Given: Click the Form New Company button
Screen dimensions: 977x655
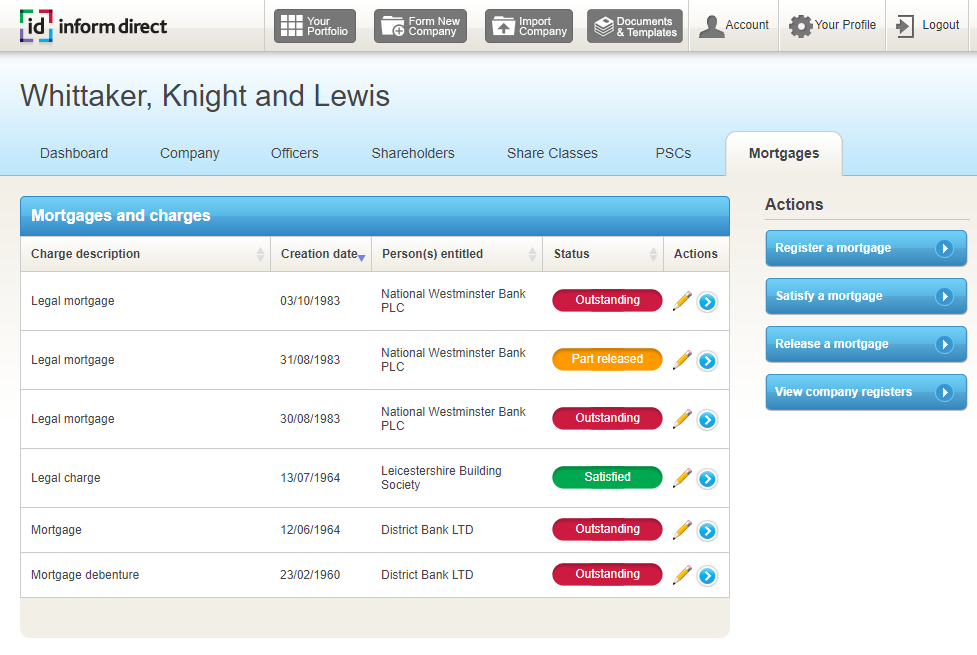Looking at the screenshot, I should pyautogui.click(x=420, y=26).
